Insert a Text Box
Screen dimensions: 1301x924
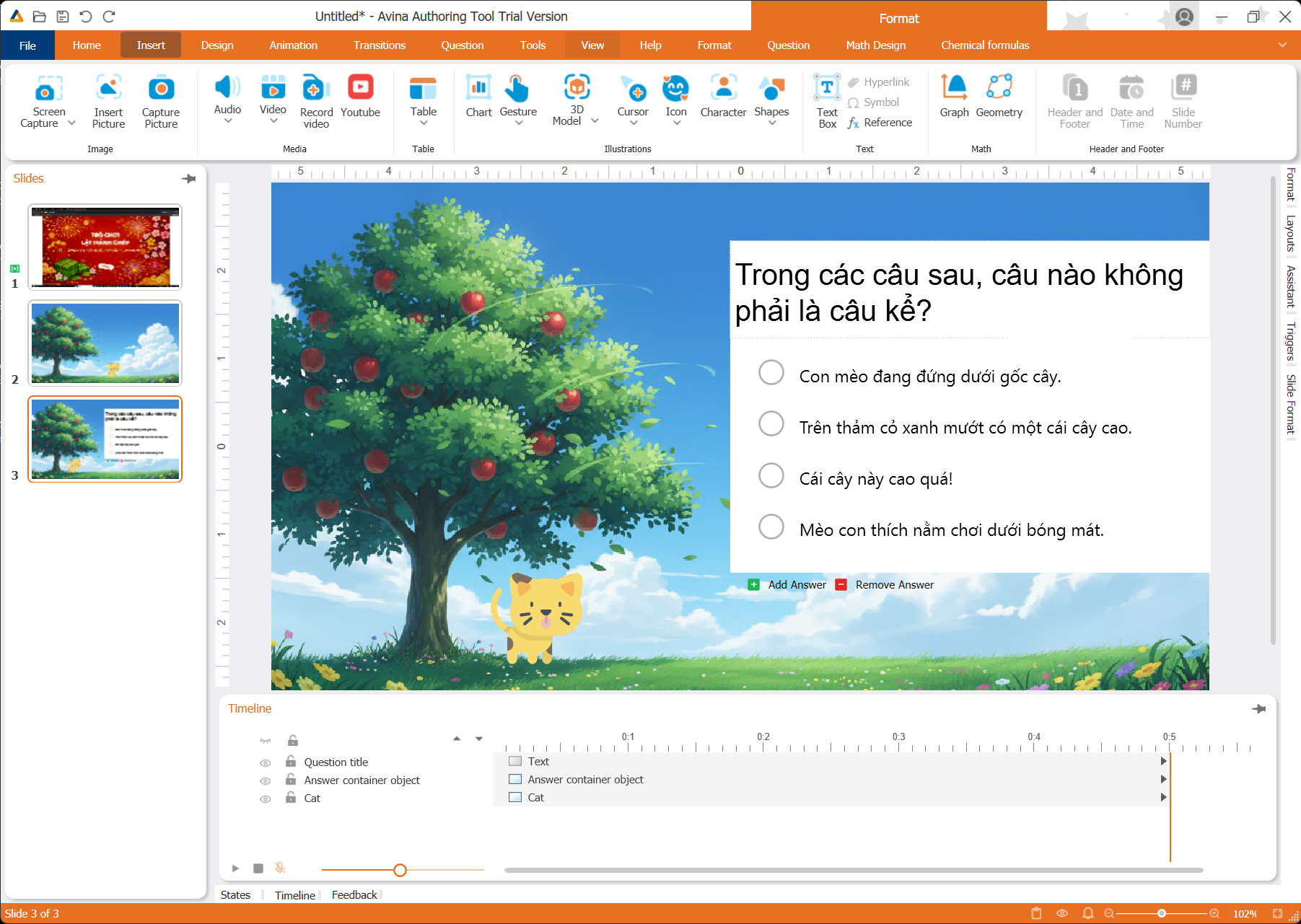[826, 100]
